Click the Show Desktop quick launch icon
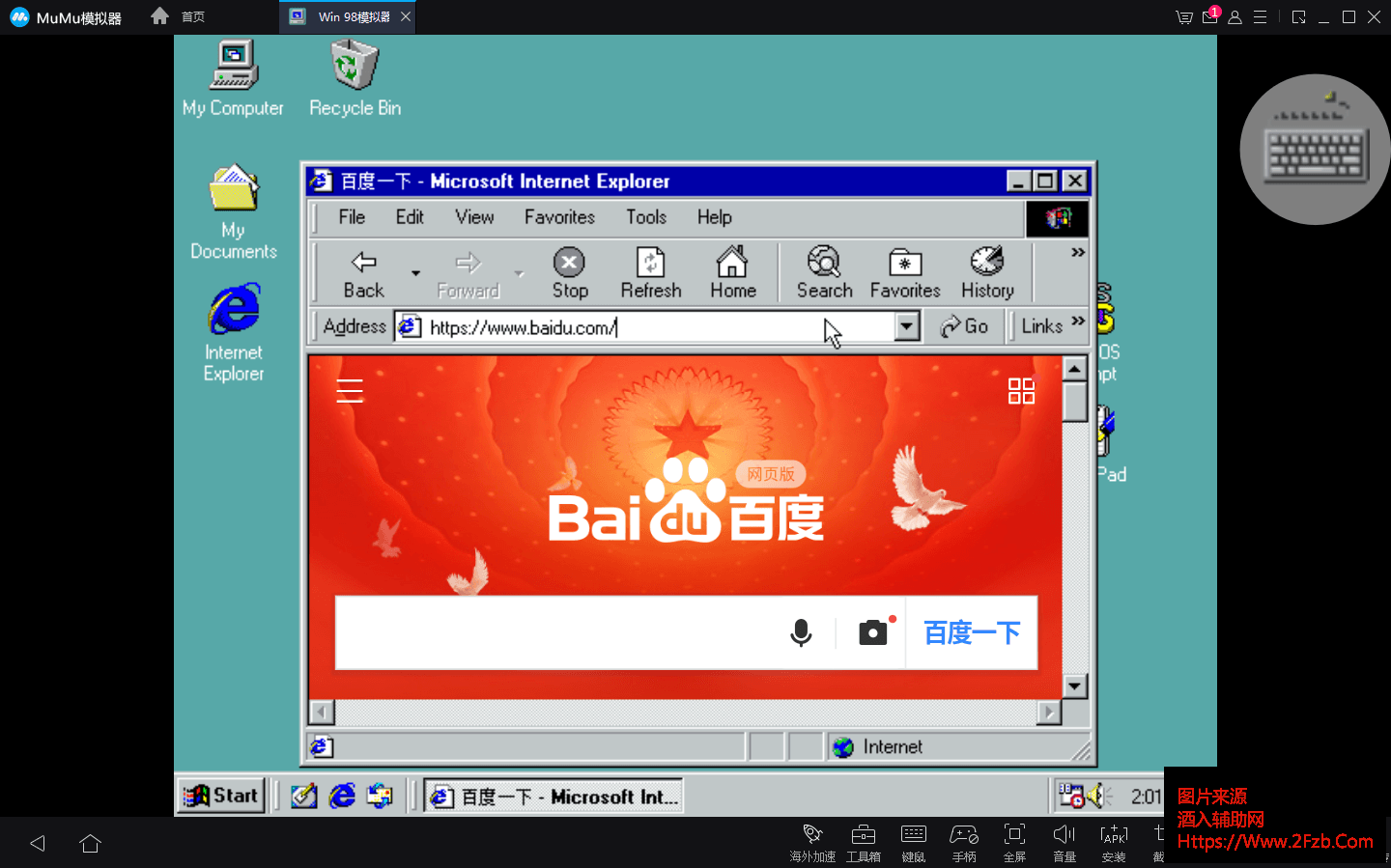The height and width of the screenshot is (868, 1391). point(304,796)
